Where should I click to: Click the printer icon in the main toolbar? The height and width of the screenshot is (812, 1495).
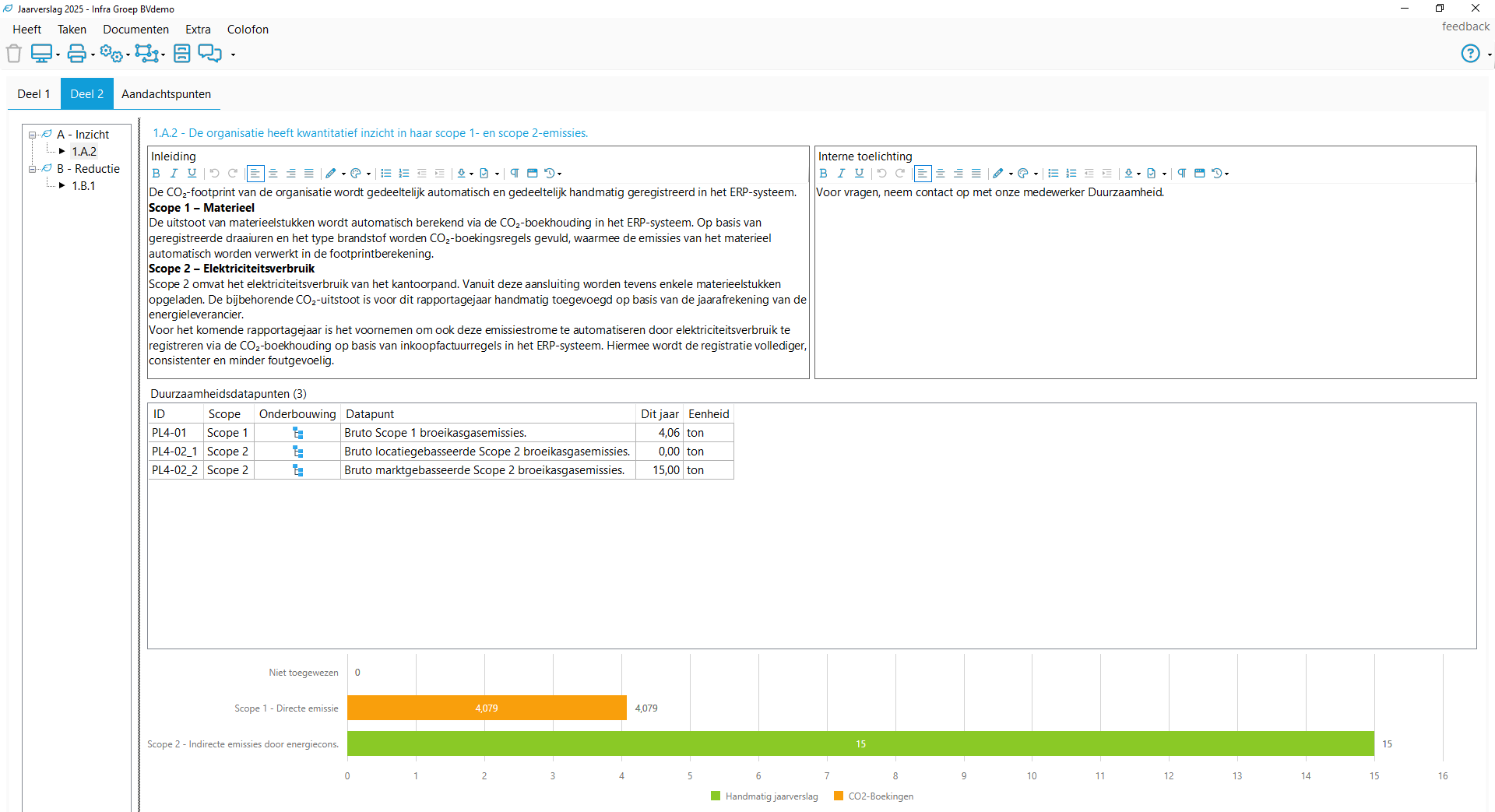pos(77,54)
